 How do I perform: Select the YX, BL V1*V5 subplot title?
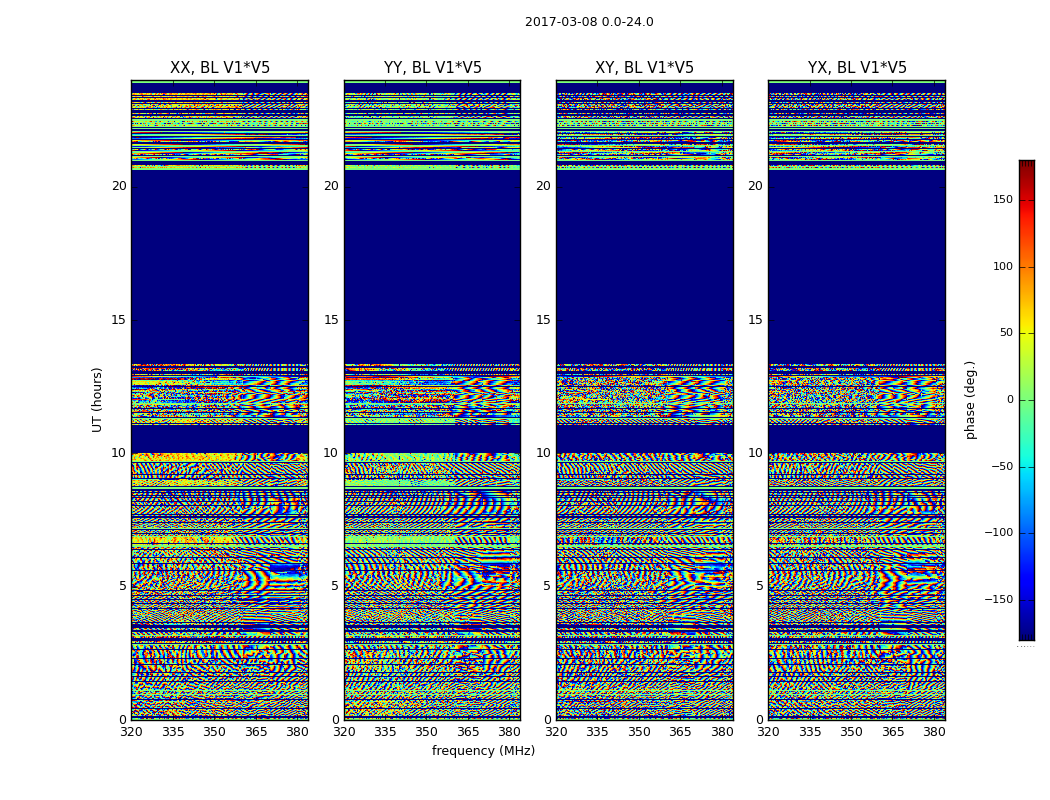[x=856, y=68]
